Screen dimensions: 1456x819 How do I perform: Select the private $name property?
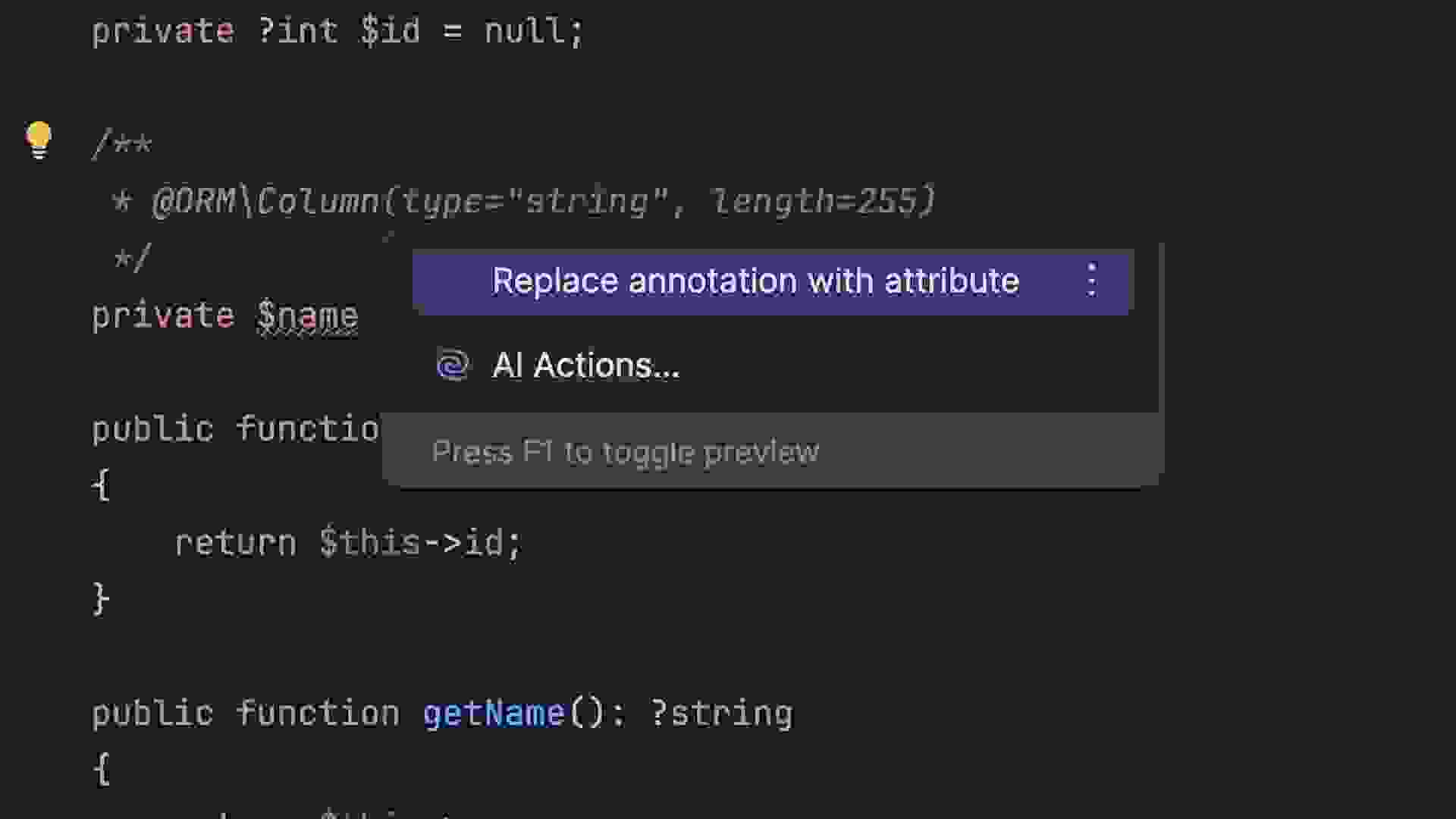(226, 315)
